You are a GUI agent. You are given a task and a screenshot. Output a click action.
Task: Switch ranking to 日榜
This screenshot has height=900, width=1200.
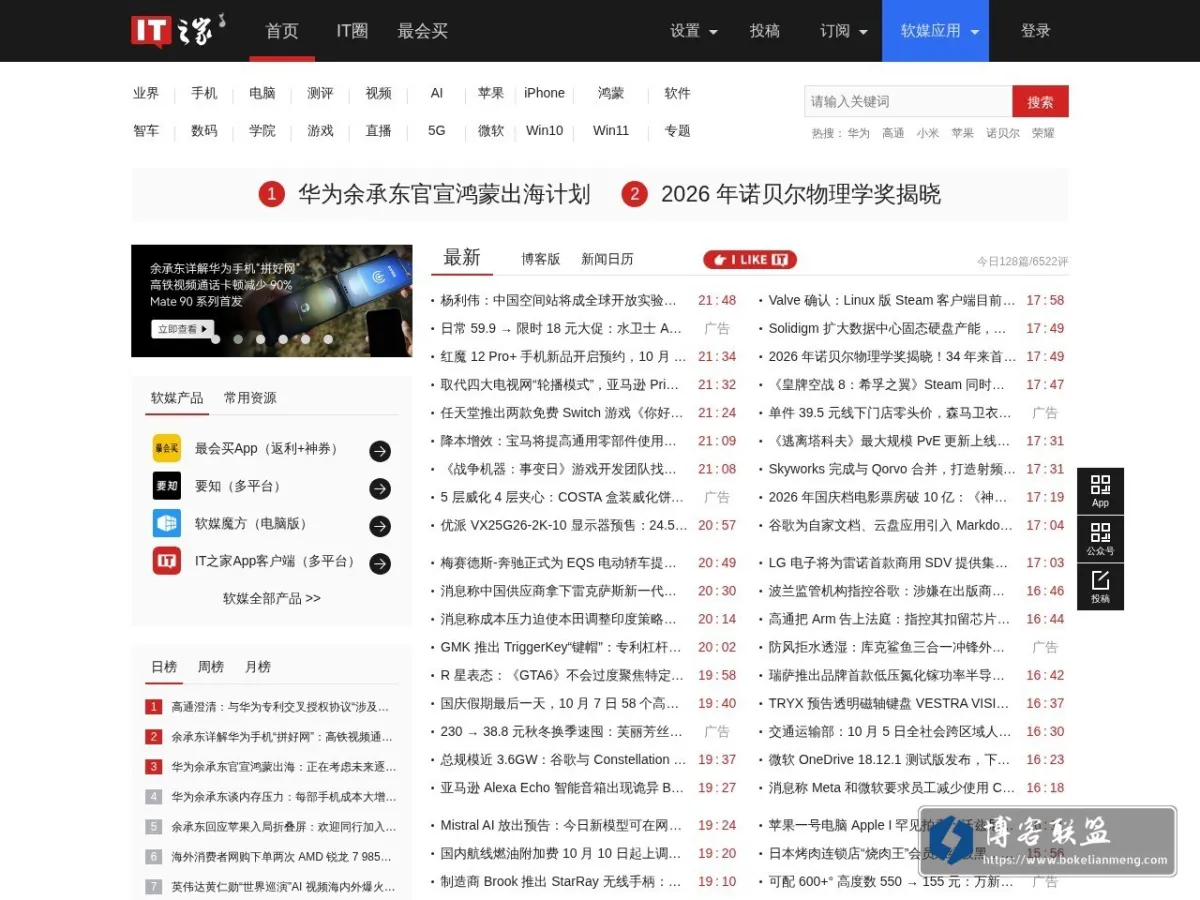click(x=164, y=667)
